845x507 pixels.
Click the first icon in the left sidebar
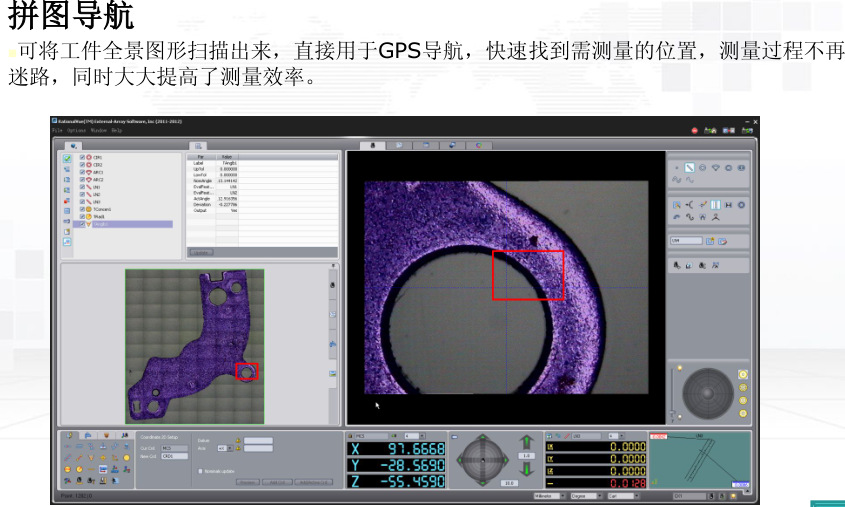[67, 158]
